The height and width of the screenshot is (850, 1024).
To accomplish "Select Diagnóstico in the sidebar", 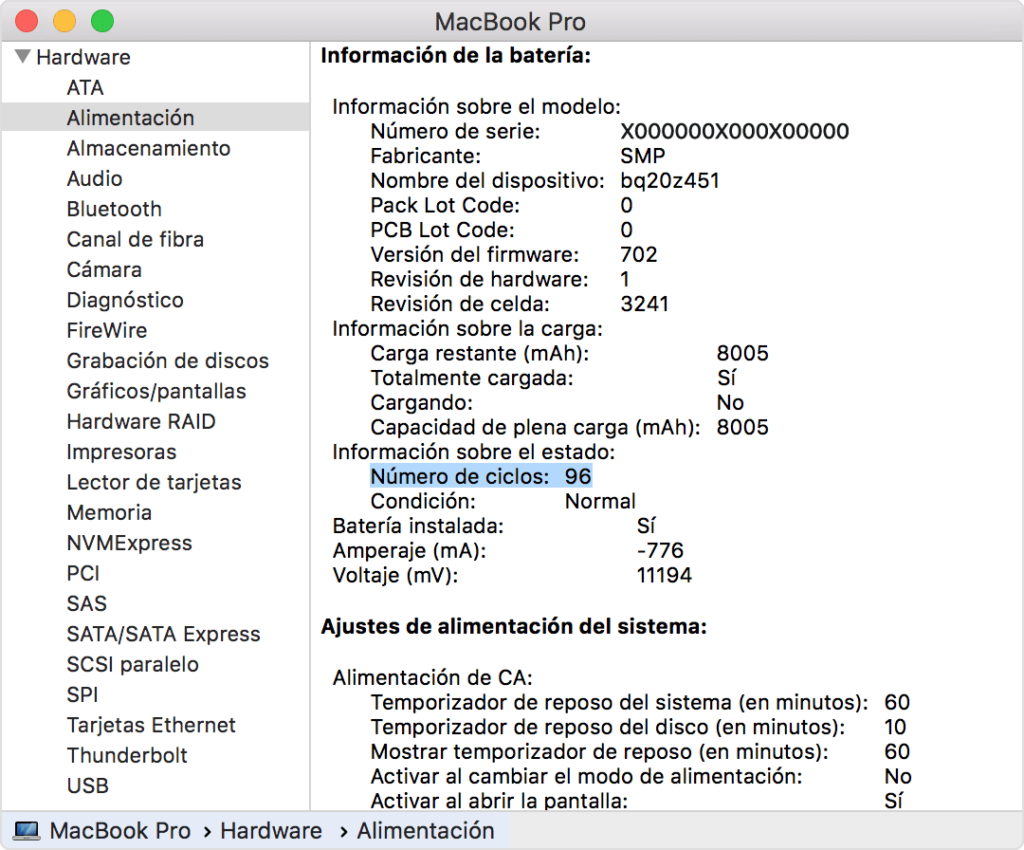I will point(125,300).
